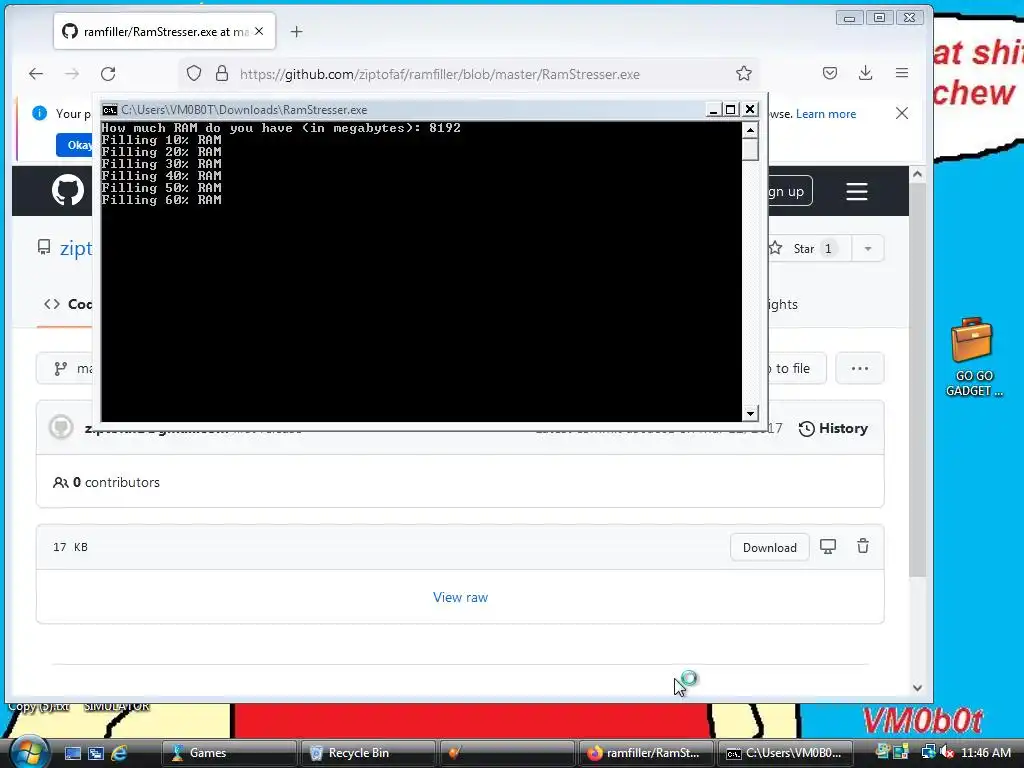This screenshot has height=768, width=1024.
Task: Show Firefox downloads panel
Action: click(x=865, y=73)
